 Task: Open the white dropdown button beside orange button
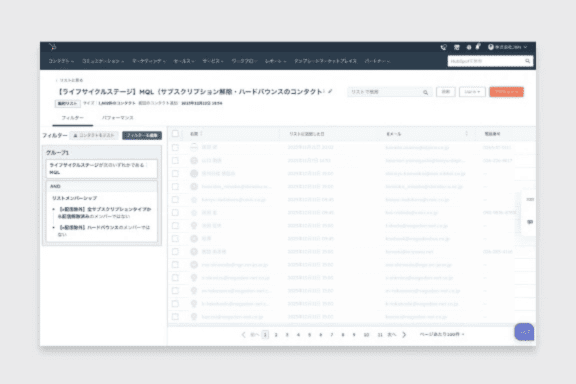coord(472,92)
